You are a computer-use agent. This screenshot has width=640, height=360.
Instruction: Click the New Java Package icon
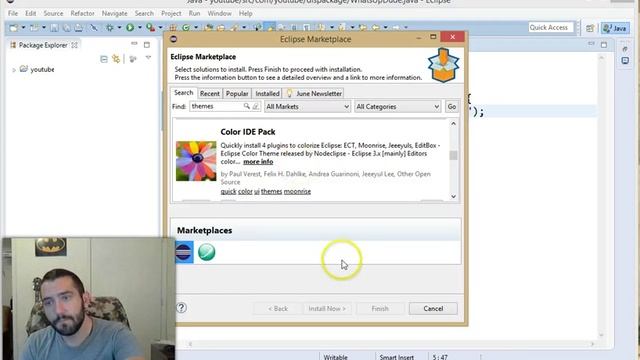click(x=173, y=27)
